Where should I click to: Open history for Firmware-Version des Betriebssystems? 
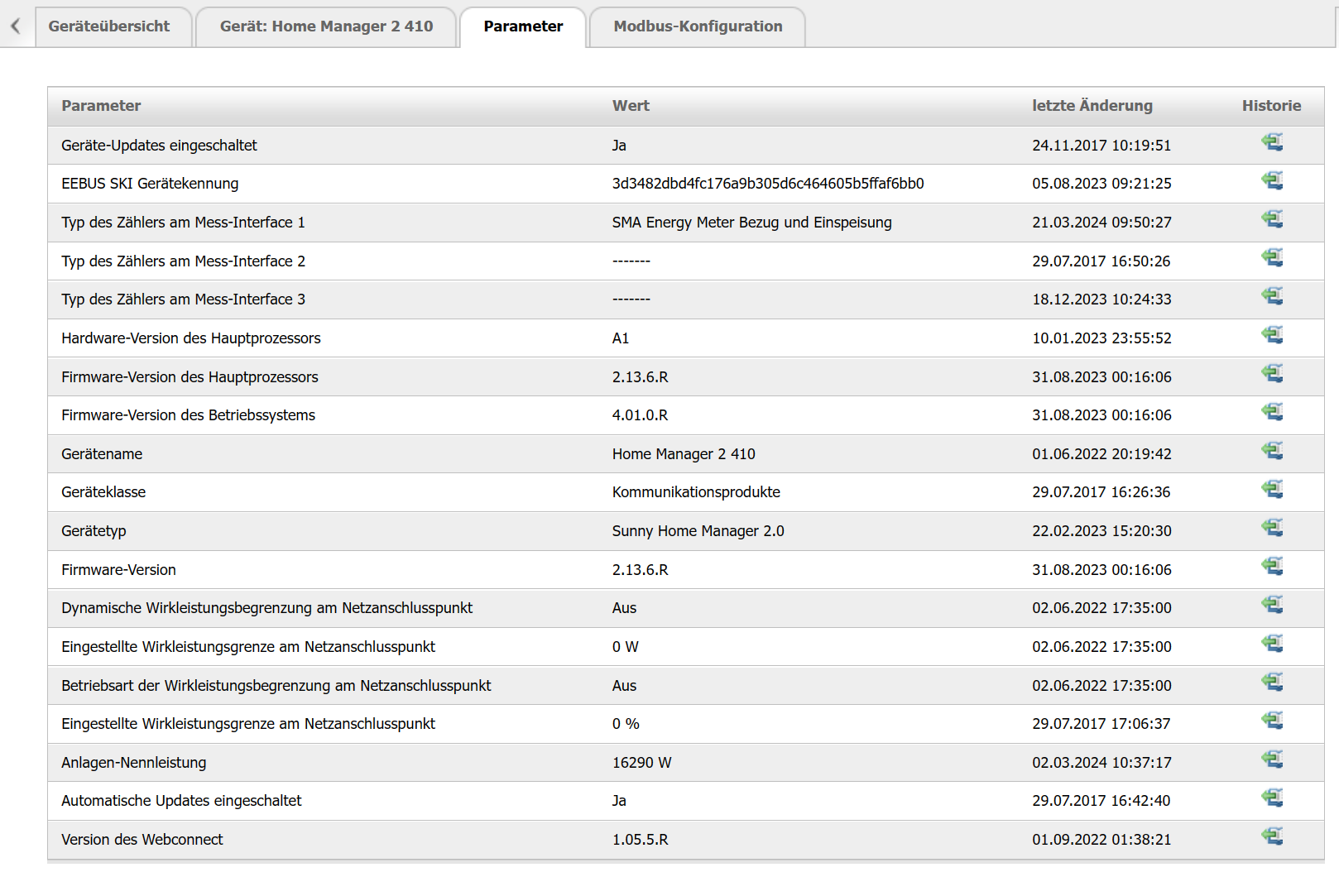click(1272, 412)
